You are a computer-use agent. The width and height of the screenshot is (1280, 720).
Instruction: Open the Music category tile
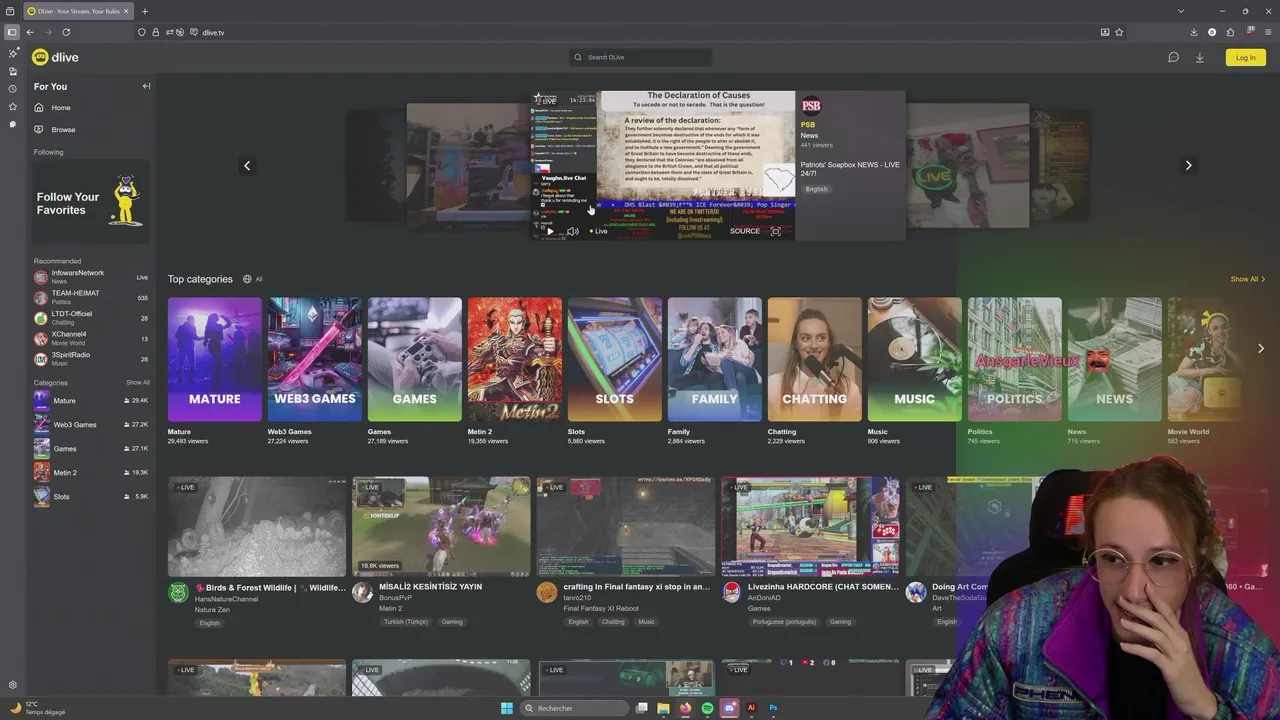click(x=915, y=359)
